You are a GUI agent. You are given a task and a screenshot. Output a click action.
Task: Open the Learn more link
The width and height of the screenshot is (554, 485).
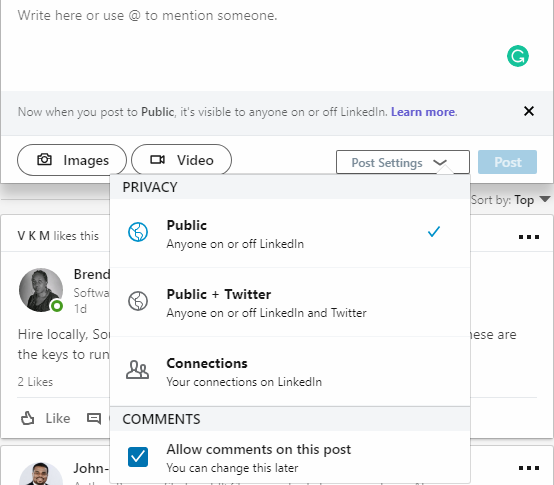424,112
